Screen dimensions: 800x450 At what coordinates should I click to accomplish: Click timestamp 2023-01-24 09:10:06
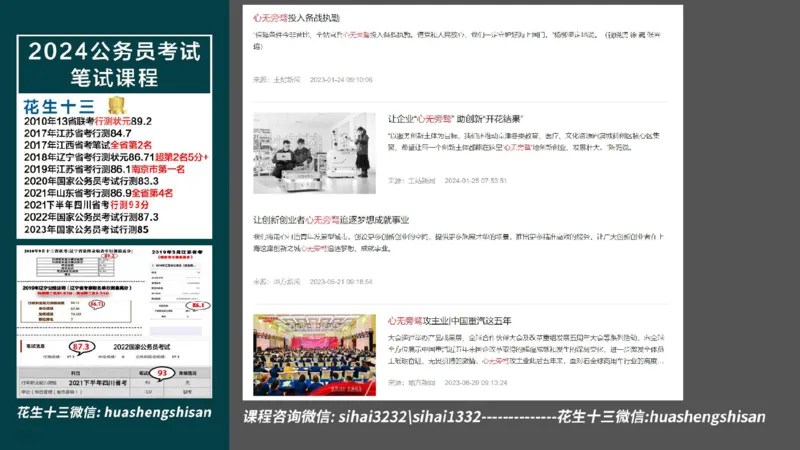click(341, 80)
